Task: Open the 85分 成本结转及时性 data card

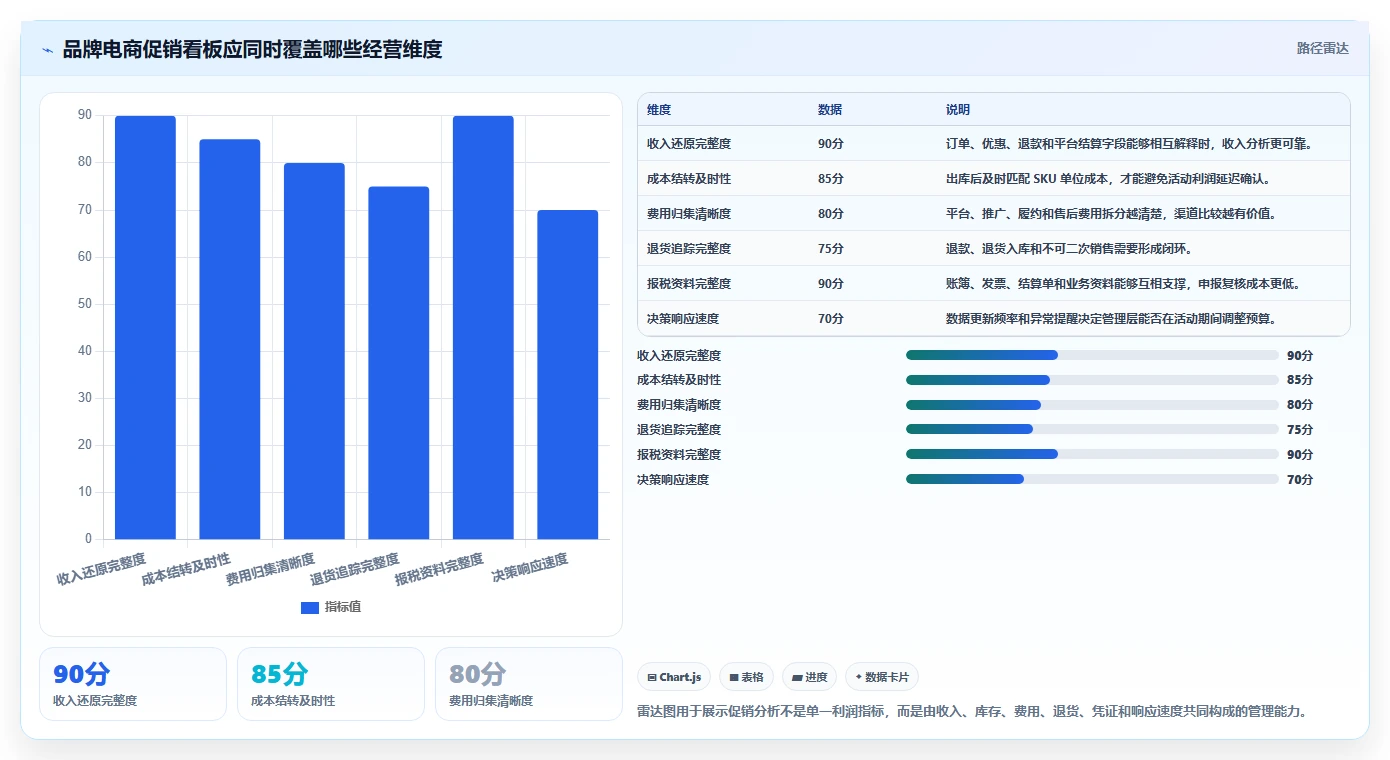Action: pyautogui.click(x=331, y=684)
